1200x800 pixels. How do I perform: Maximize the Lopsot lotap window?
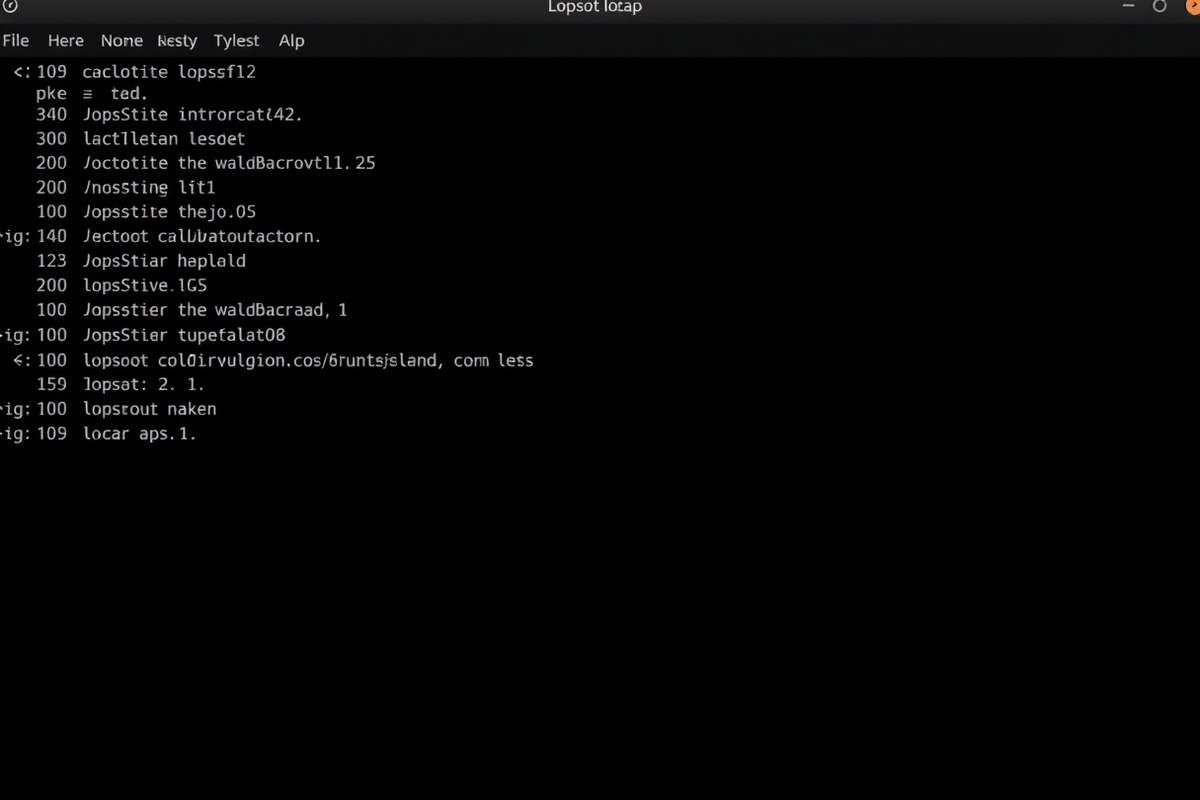pyautogui.click(x=1160, y=6)
